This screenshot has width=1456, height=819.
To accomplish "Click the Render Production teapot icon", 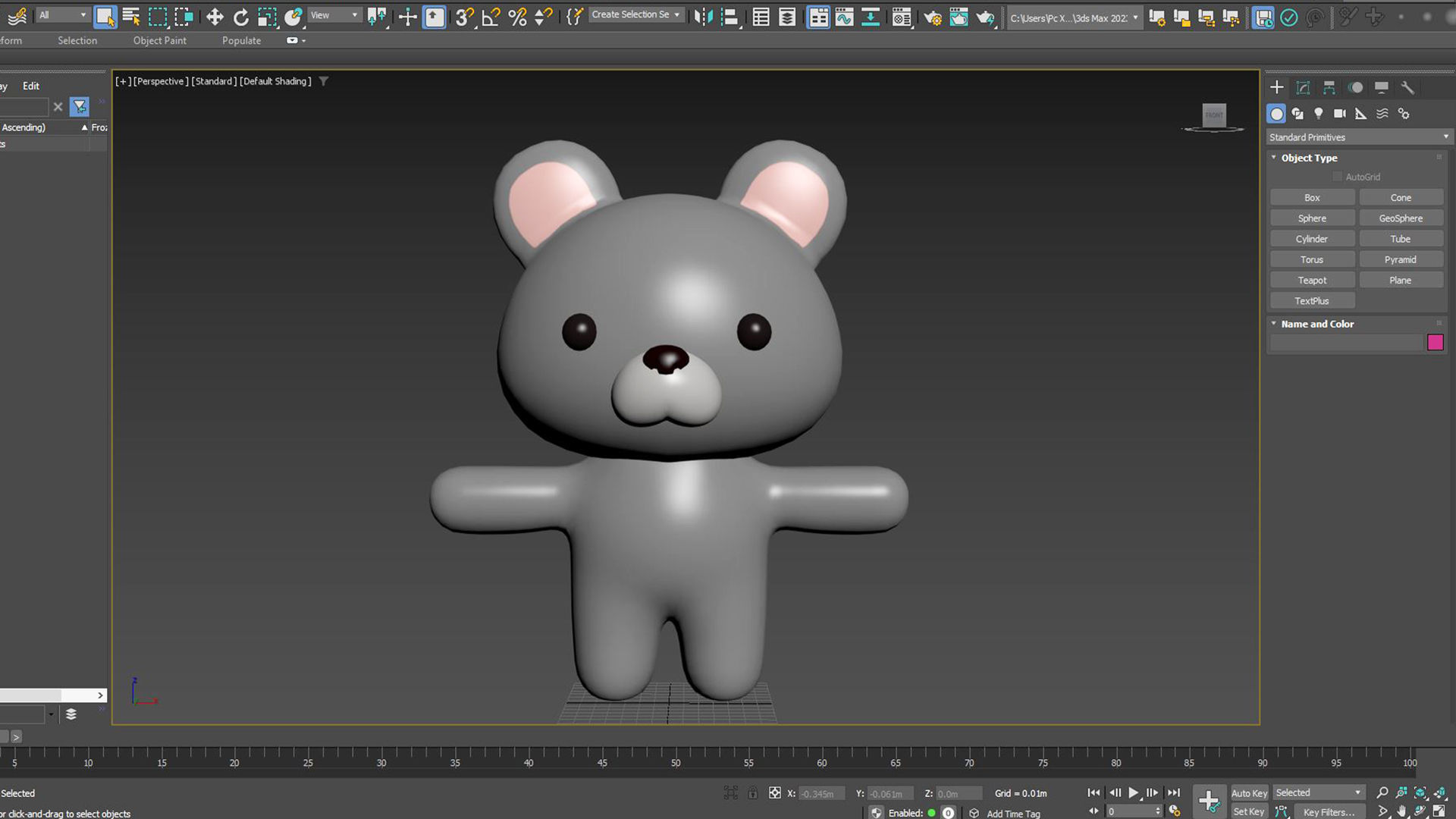I will click(985, 16).
